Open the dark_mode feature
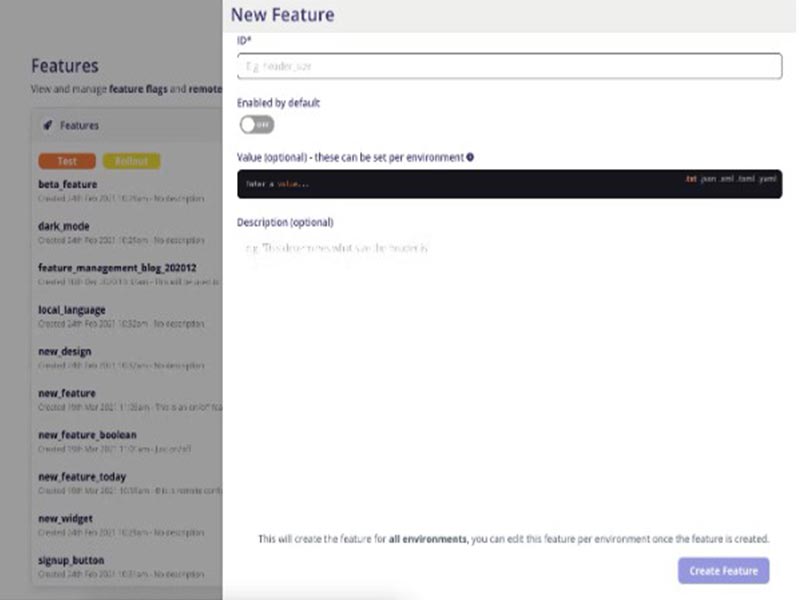Viewport: 800px width, 600px height. (63, 226)
